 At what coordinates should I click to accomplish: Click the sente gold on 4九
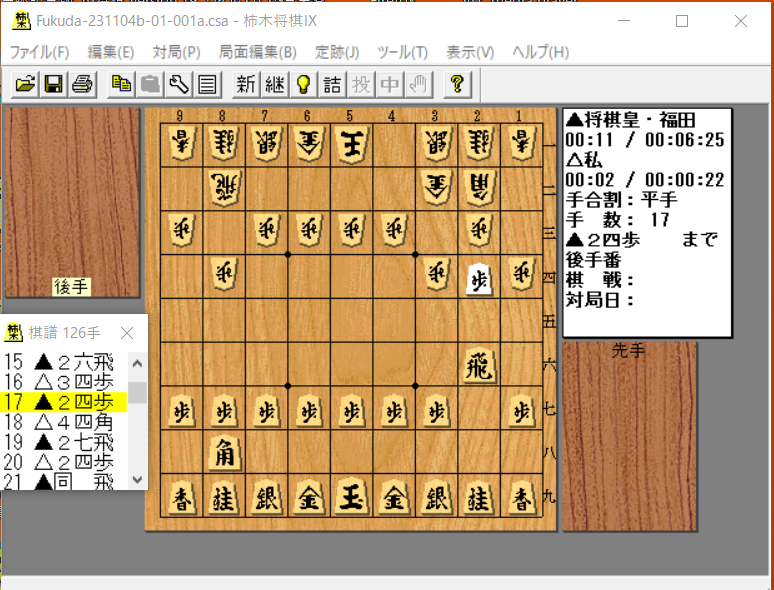pos(394,497)
